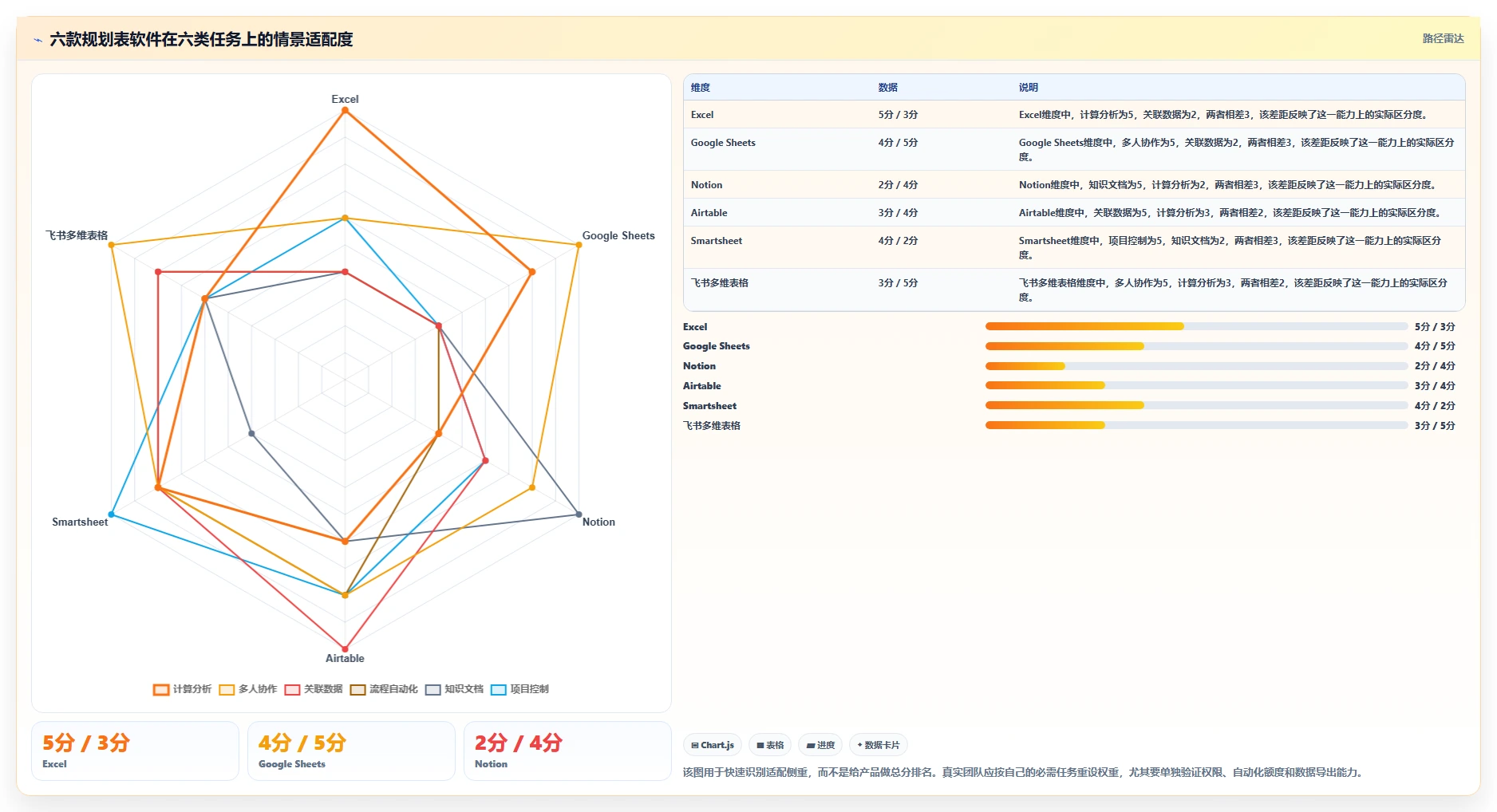
Task: Click the Airtable description cell text
Action: [1230, 213]
